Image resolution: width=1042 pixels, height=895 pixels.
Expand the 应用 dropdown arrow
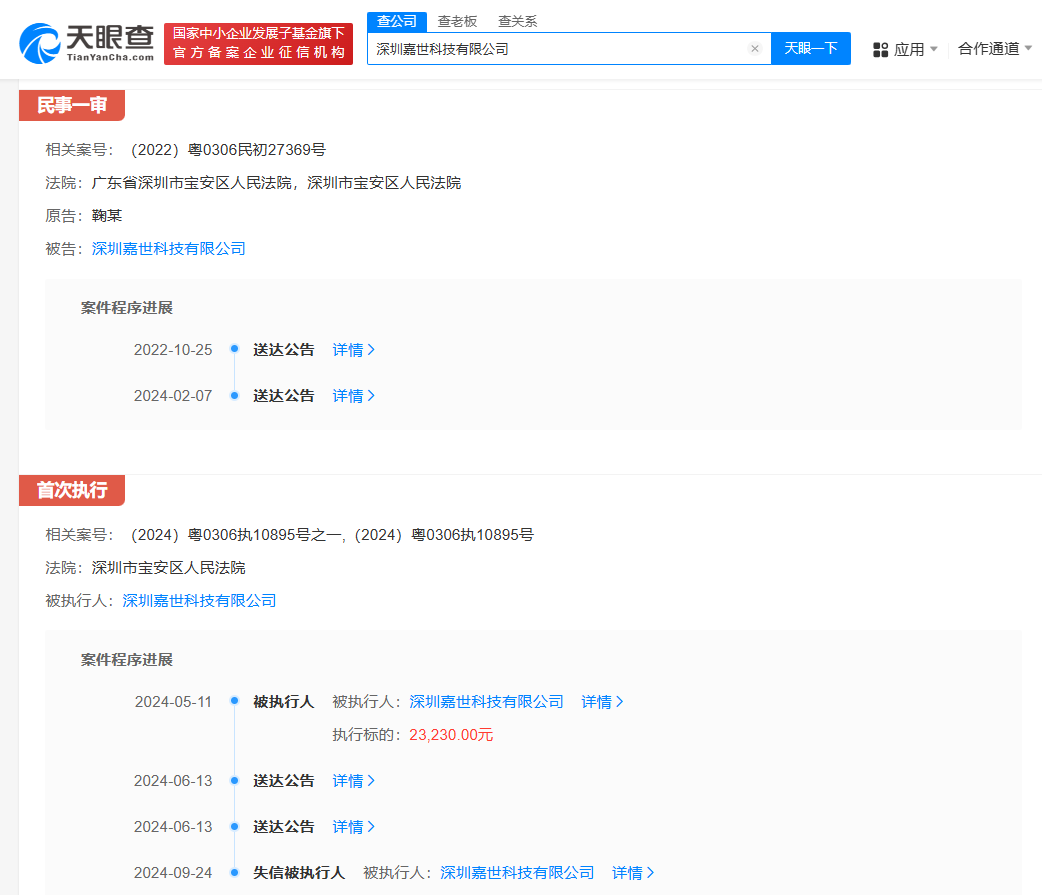tap(934, 49)
